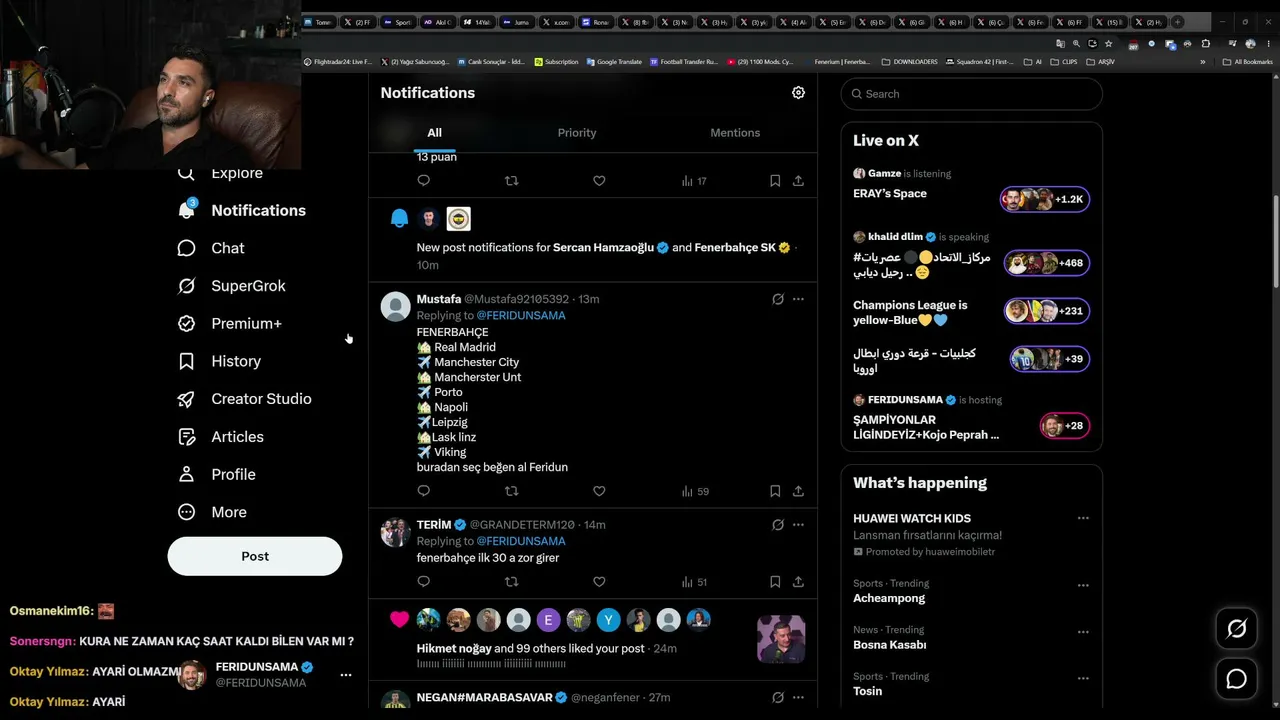
Task: Open the DOWNLOADERS bookmarks folder
Action: click(x=910, y=62)
